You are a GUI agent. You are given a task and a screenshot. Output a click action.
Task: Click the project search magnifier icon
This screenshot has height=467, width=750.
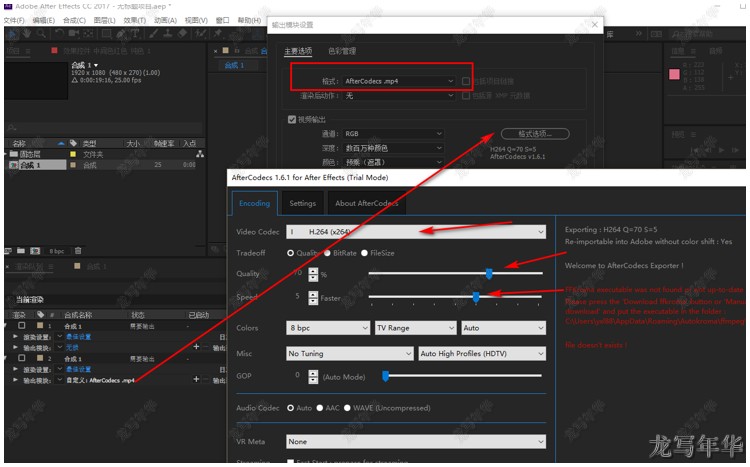[11, 128]
